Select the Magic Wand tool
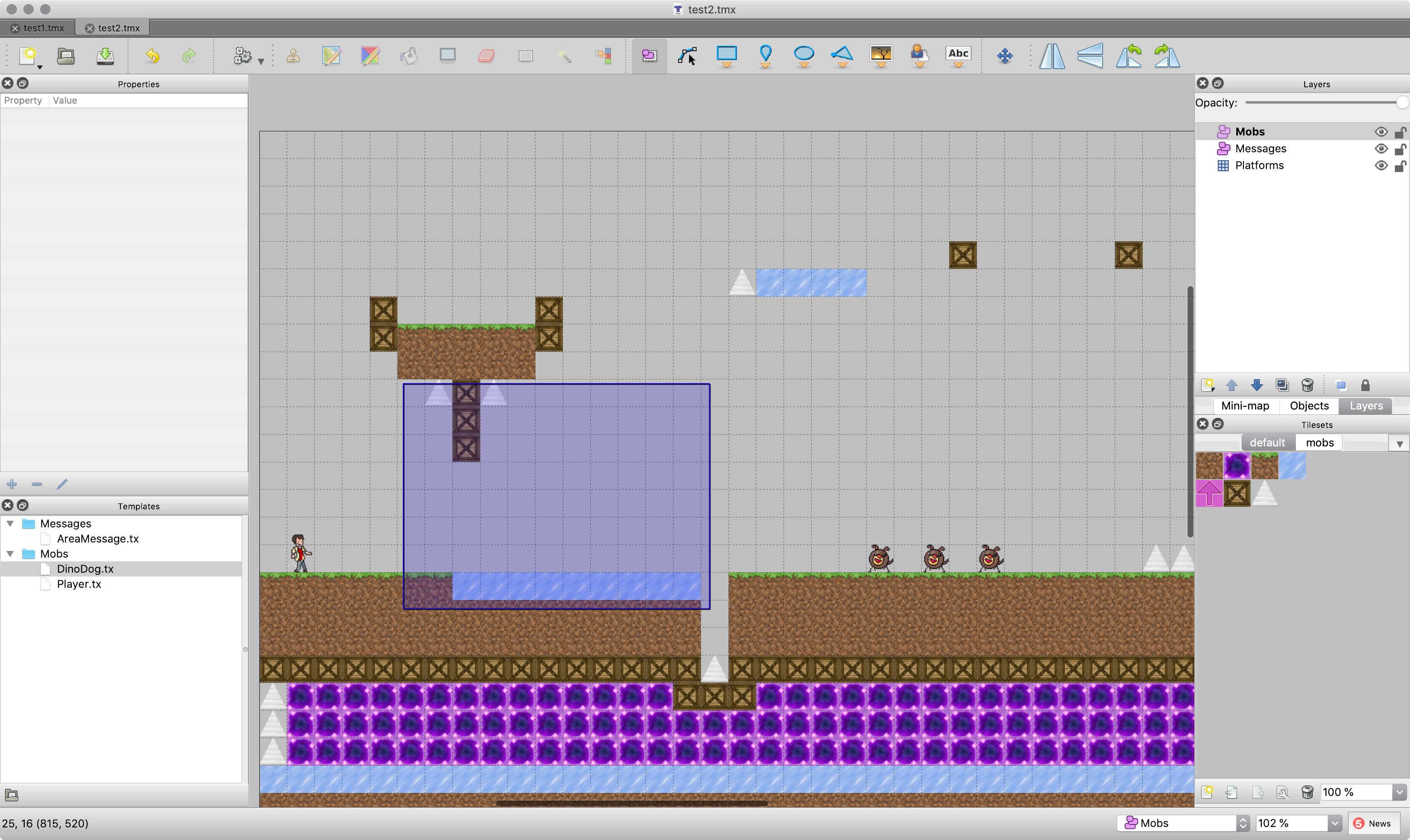The image size is (1410, 840). 564,55
